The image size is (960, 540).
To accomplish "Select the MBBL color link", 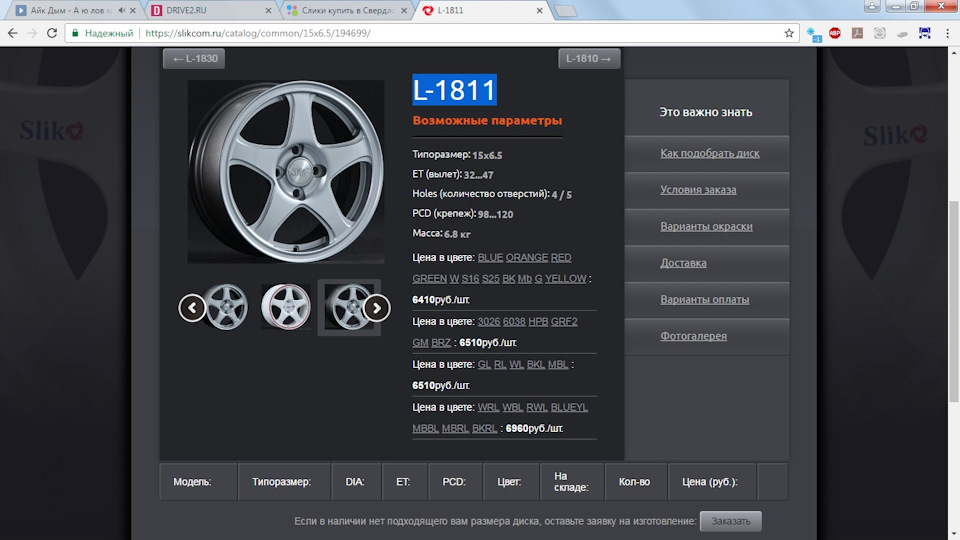I will 426,429.
